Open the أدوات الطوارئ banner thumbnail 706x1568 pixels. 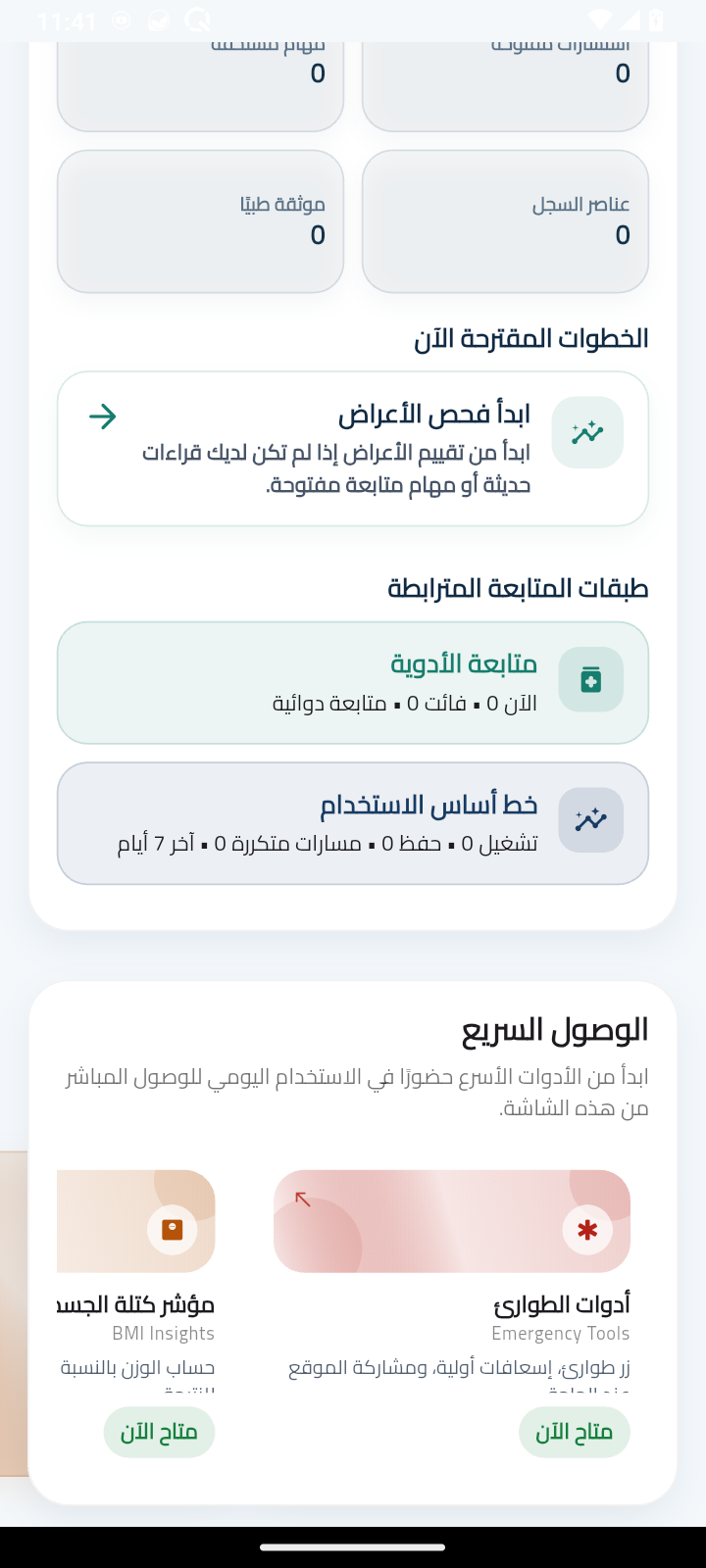[452, 1221]
